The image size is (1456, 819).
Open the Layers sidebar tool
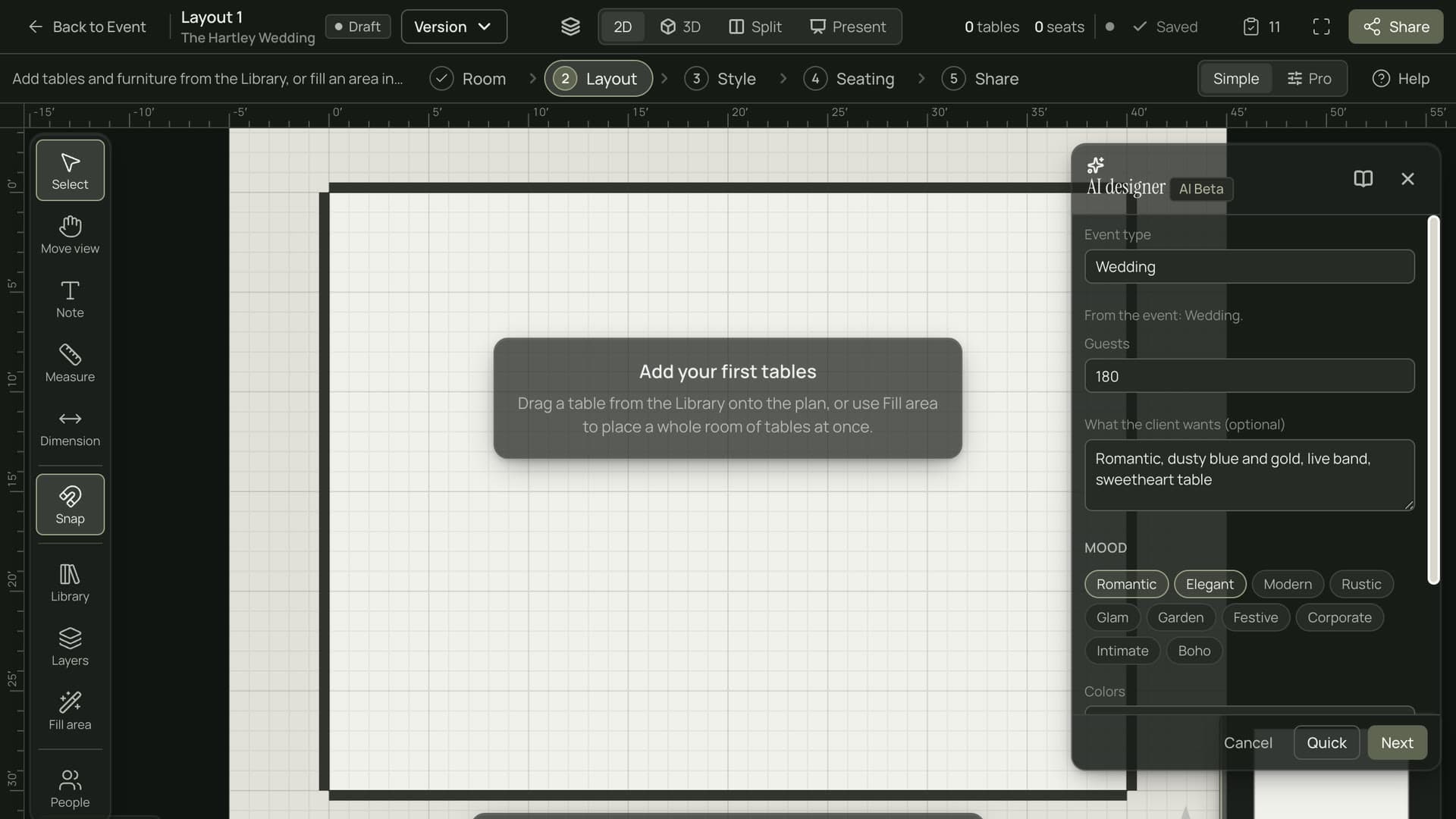tap(70, 647)
